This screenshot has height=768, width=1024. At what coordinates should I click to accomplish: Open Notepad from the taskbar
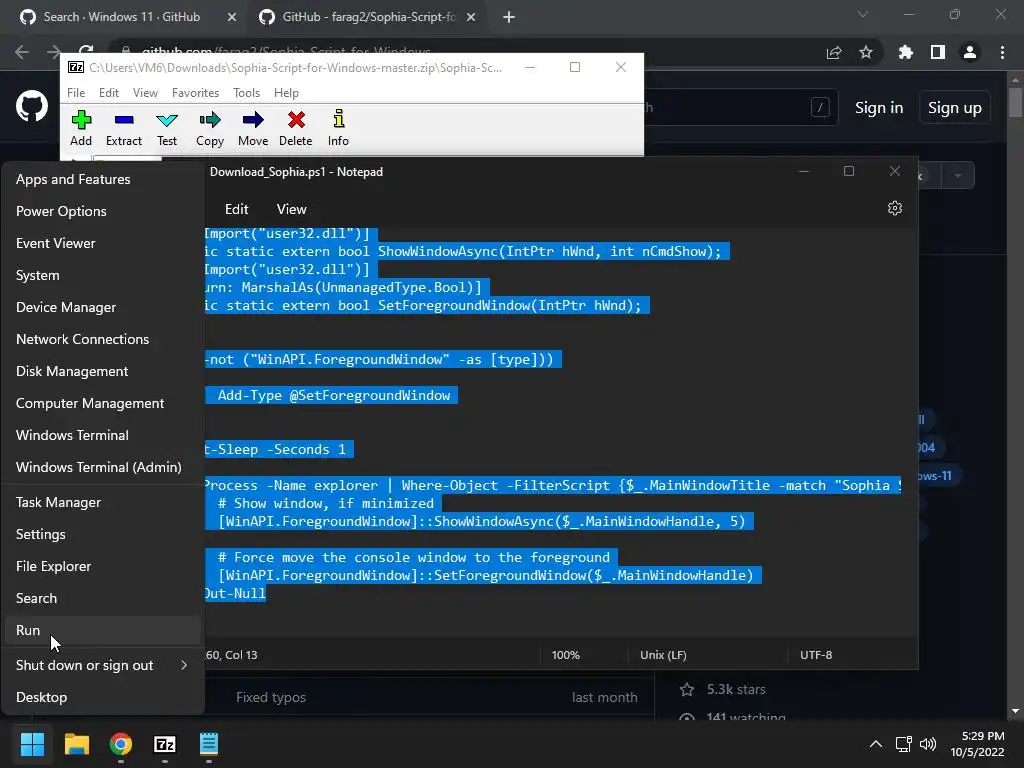click(209, 744)
